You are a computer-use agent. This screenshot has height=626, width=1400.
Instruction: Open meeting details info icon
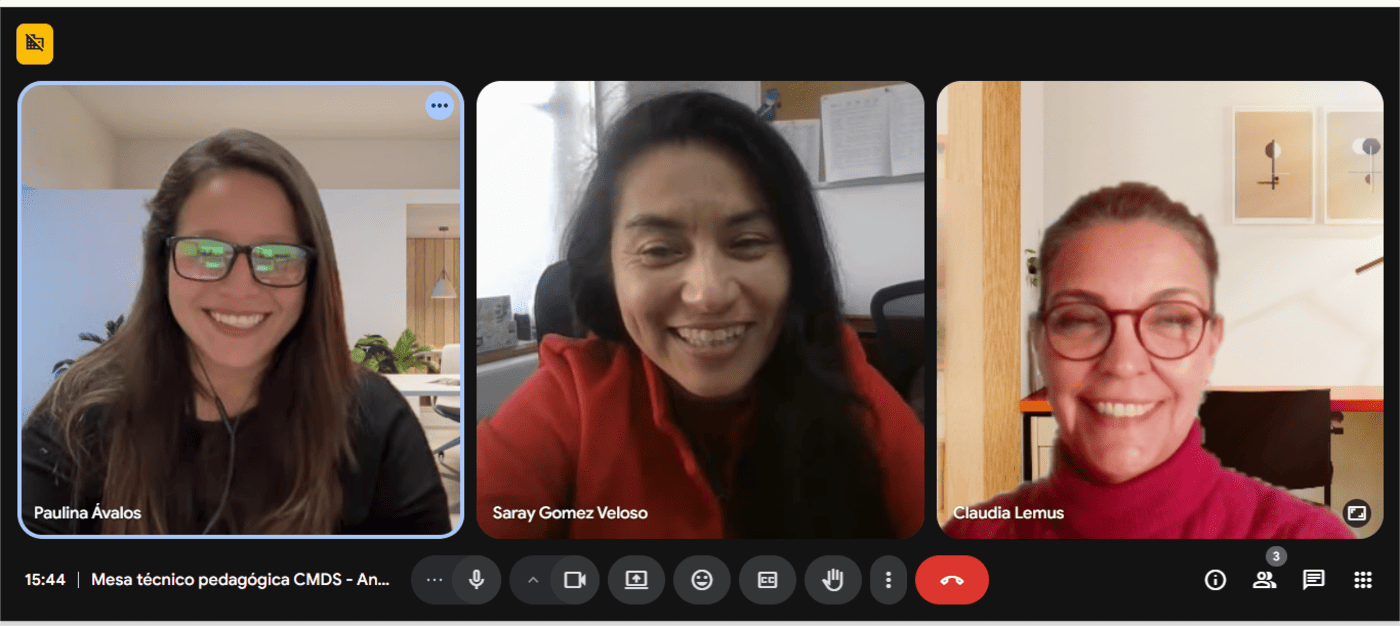(x=1215, y=580)
